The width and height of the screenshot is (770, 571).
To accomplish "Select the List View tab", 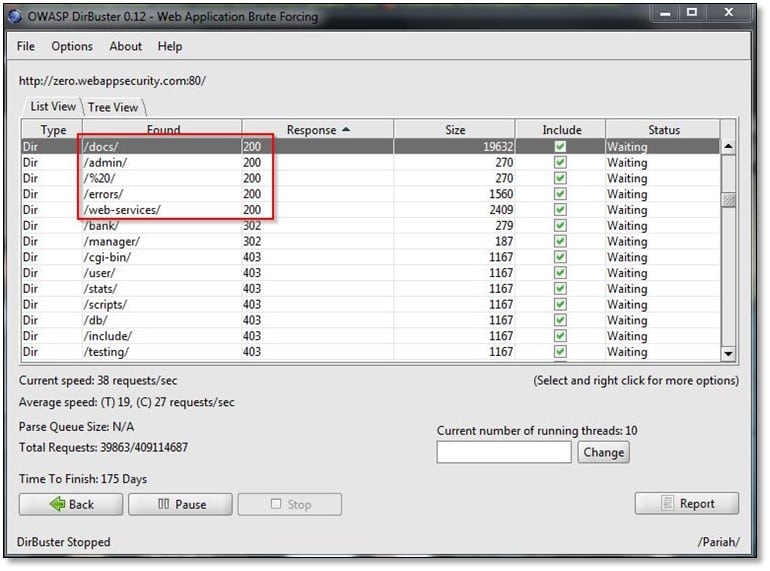I will point(53,107).
